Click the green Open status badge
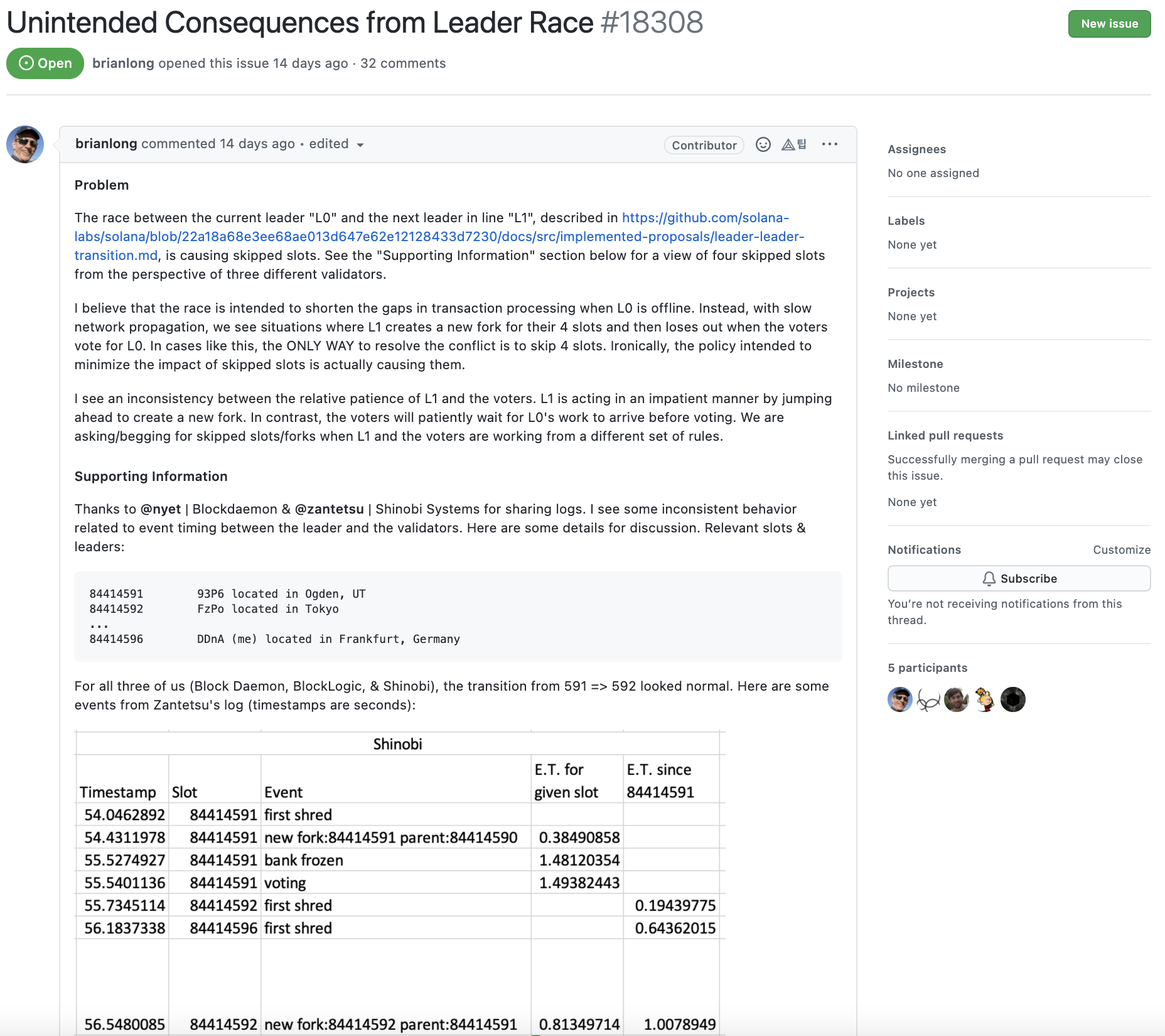Viewport: 1165px width, 1036px height. tap(45, 63)
